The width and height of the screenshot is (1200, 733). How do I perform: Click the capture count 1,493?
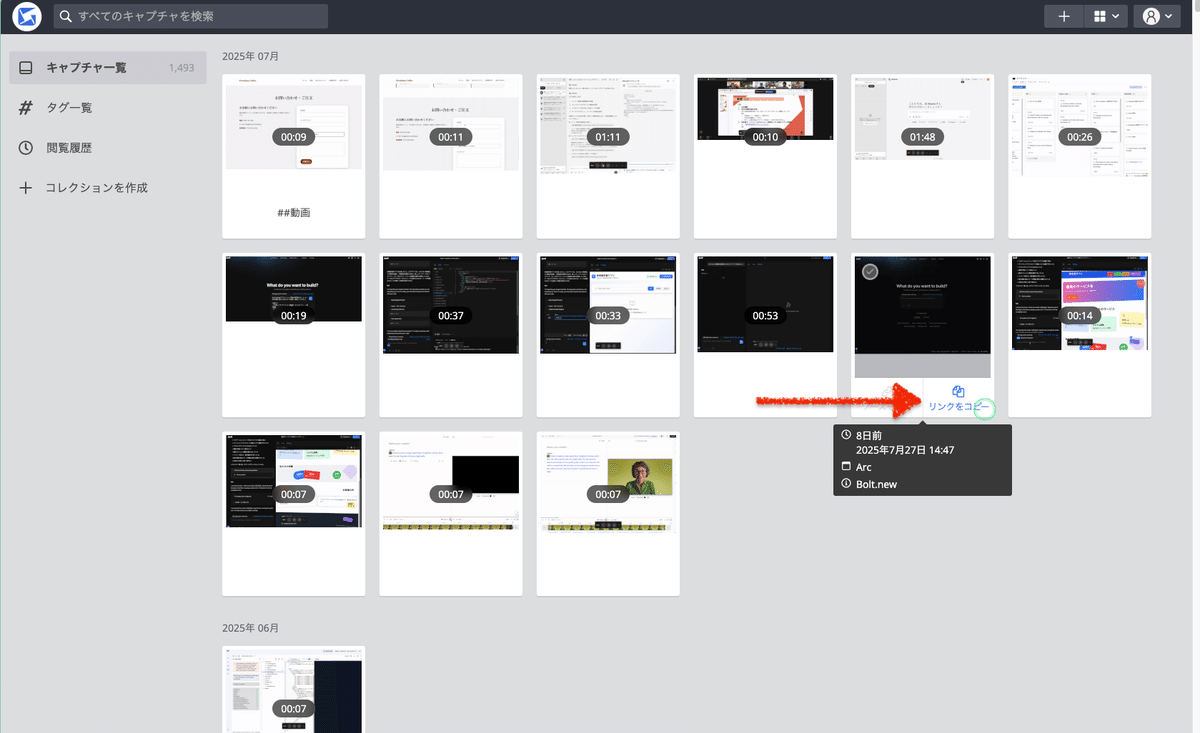coord(181,68)
